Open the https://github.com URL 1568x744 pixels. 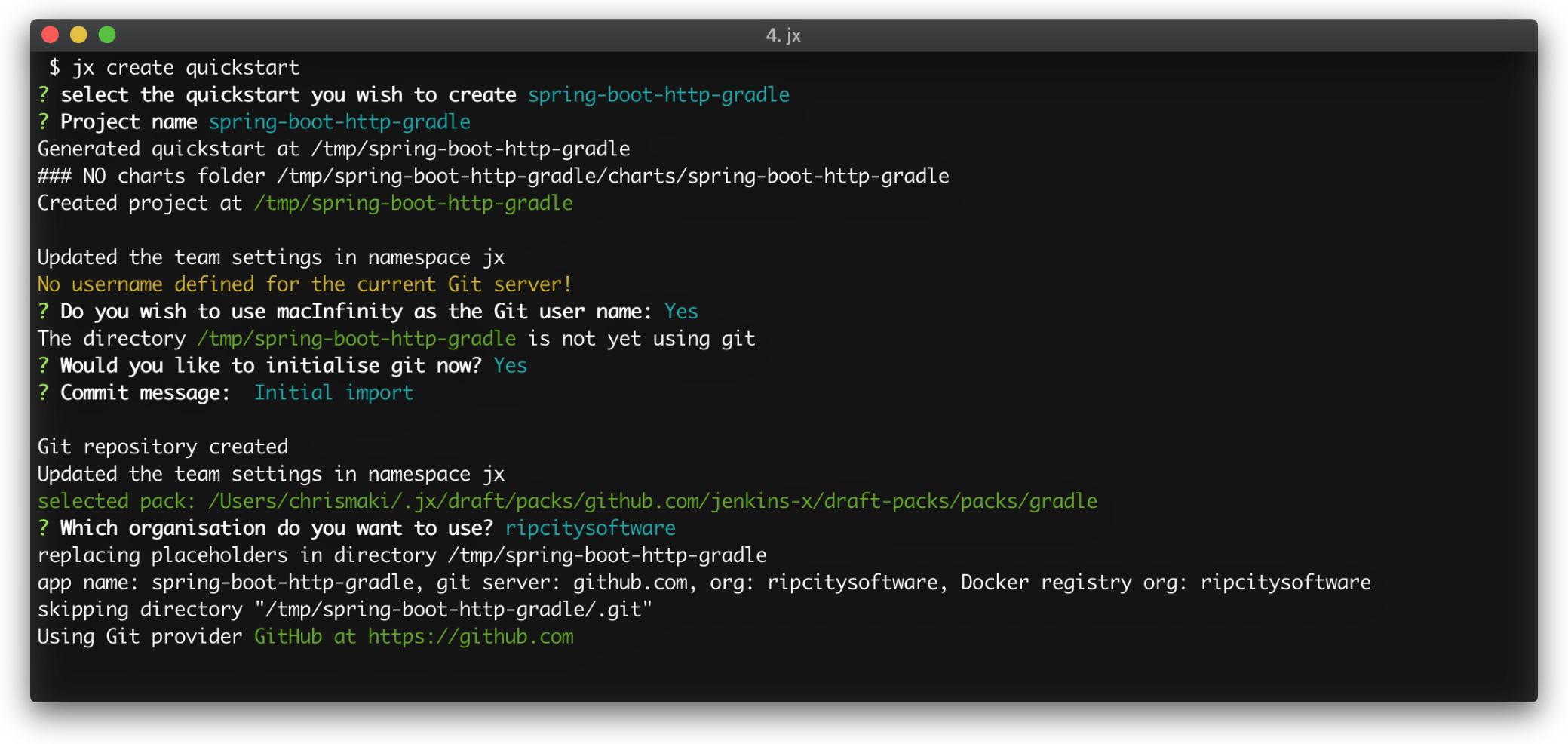pos(471,637)
